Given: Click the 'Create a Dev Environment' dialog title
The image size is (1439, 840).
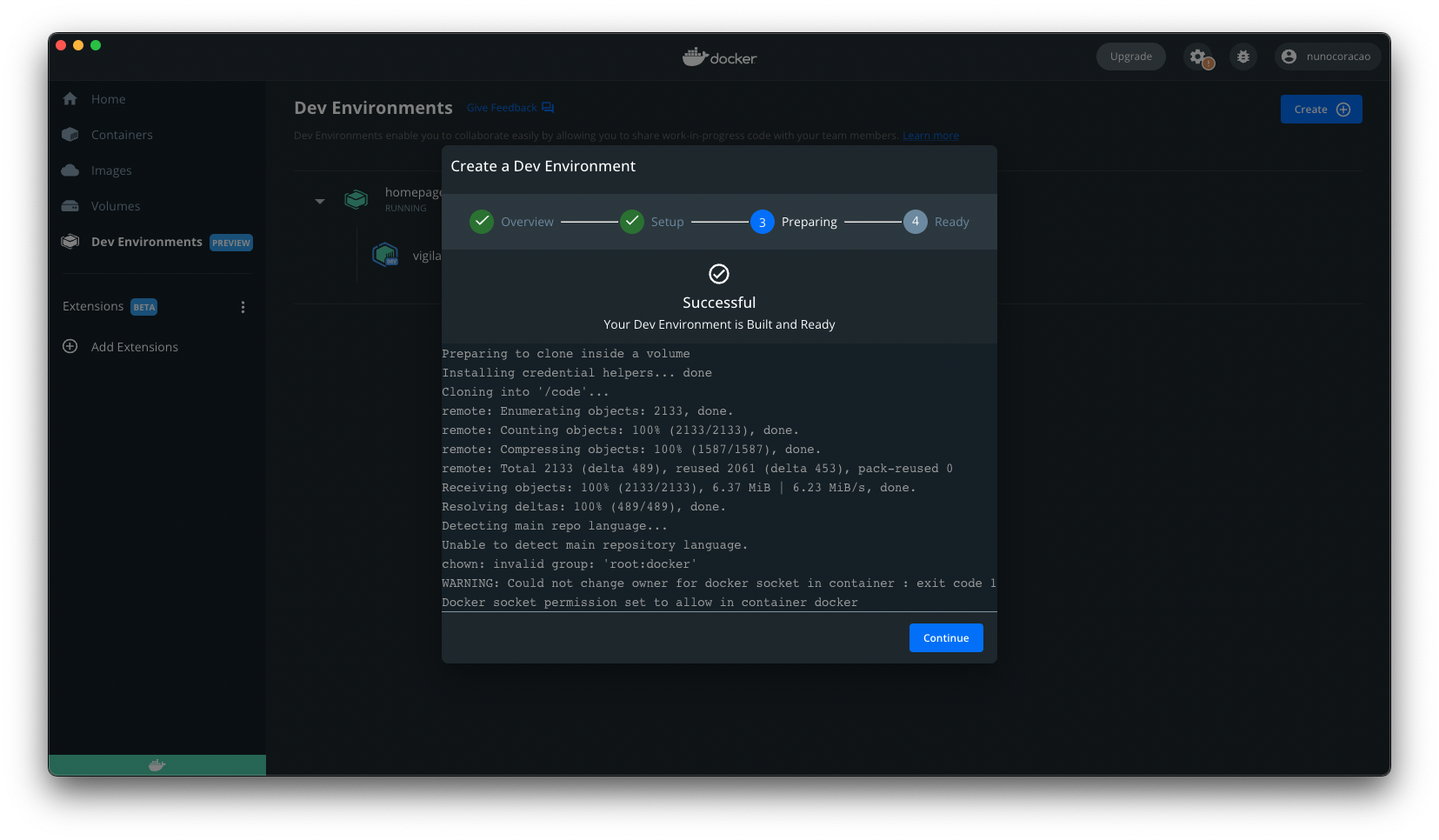Looking at the screenshot, I should click(543, 166).
